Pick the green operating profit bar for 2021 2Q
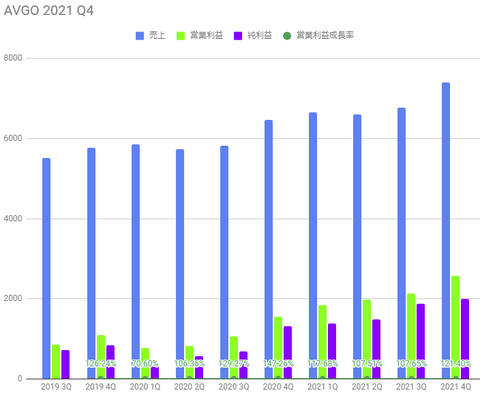 point(367,339)
